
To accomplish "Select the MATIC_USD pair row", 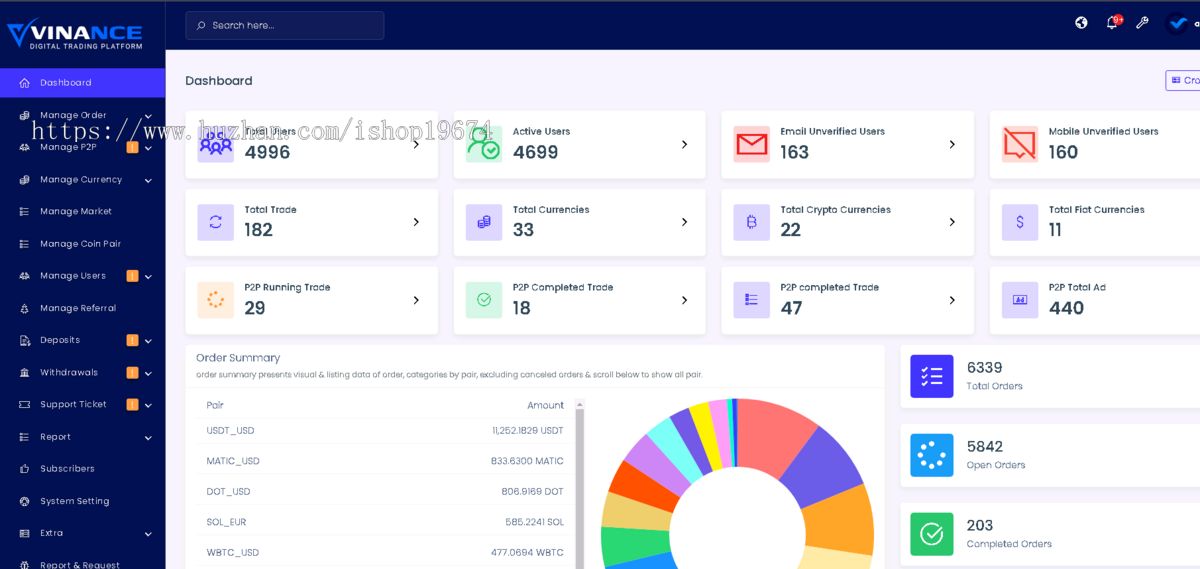I will pyautogui.click(x=385, y=461).
